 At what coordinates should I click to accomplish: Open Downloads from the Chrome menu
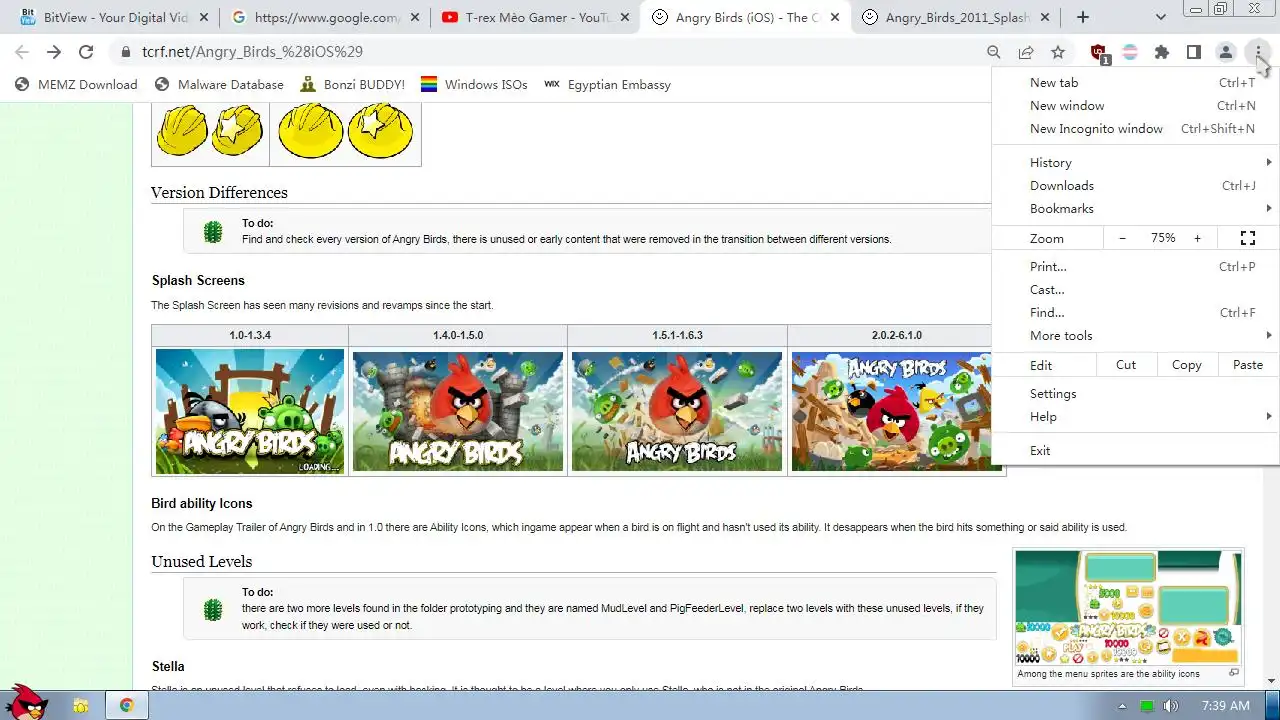click(1135, 186)
